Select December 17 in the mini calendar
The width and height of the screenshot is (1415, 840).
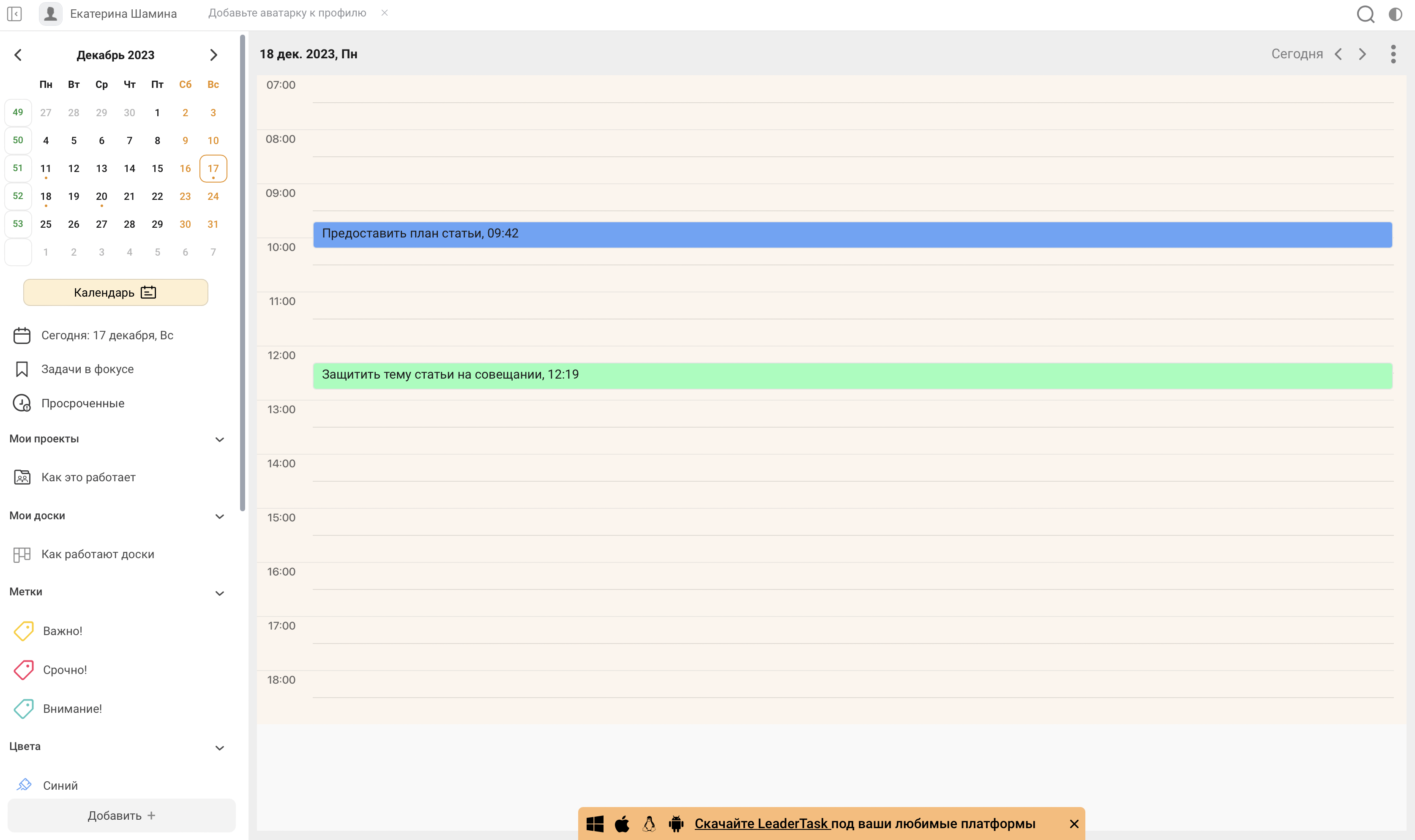pos(213,169)
